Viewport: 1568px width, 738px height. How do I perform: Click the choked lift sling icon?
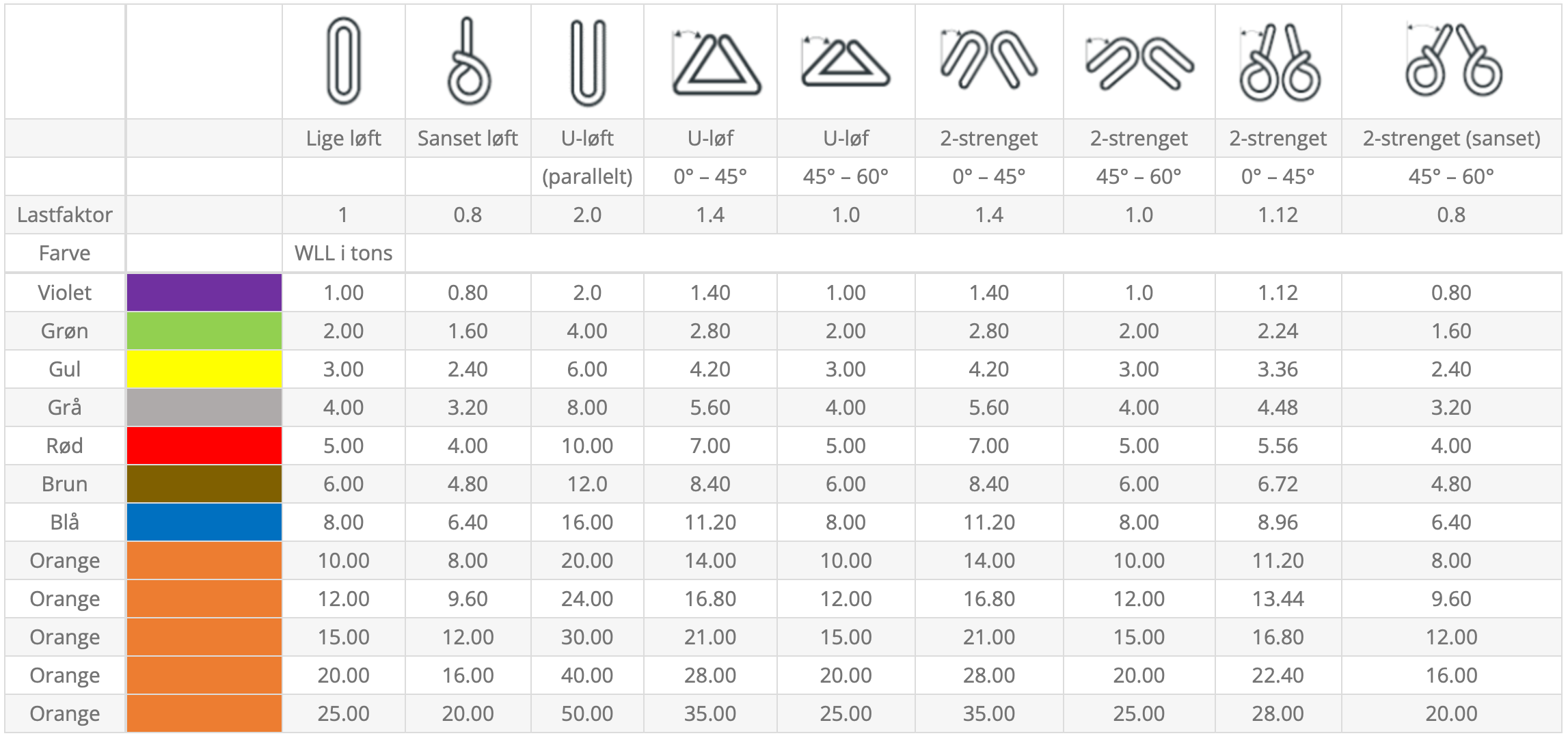point(468,63)
